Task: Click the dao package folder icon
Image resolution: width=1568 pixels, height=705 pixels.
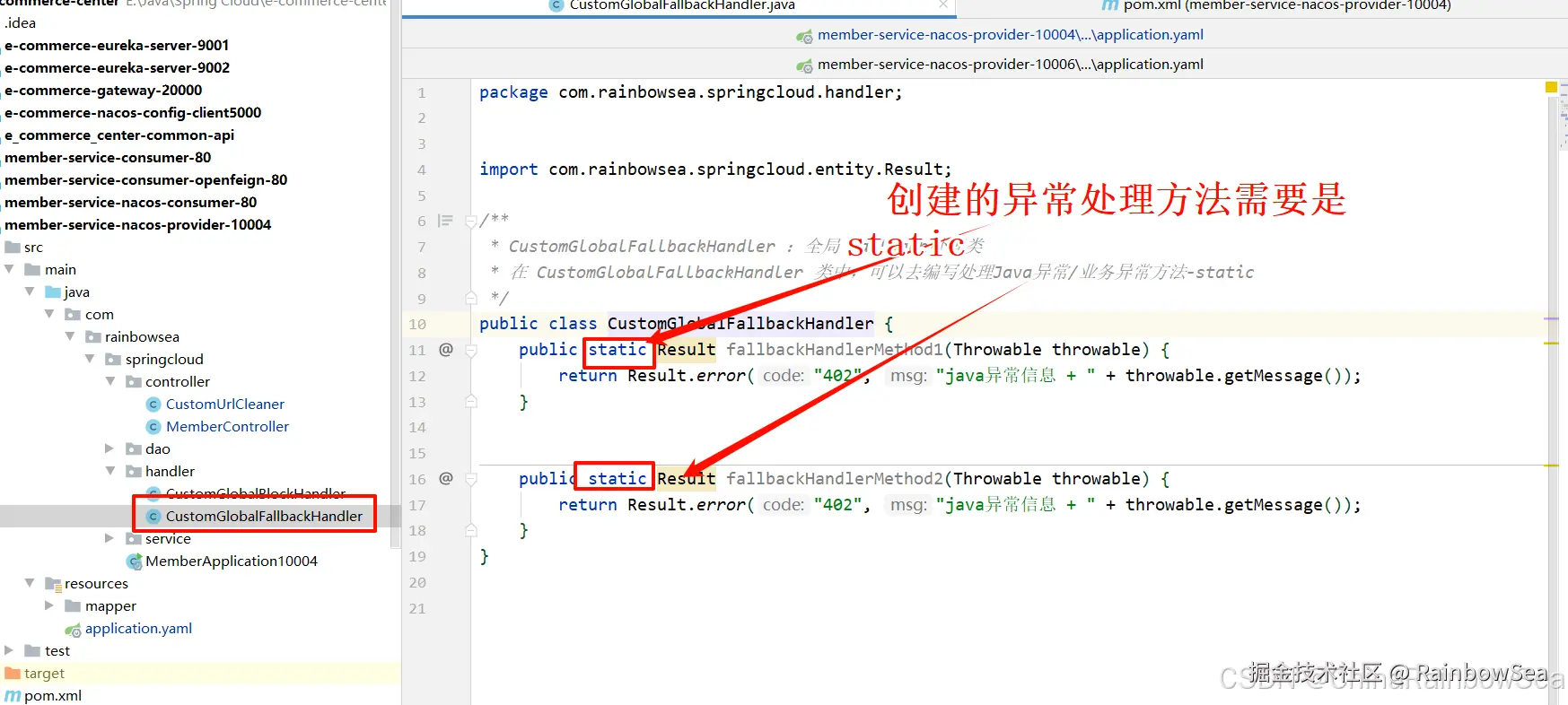Action: coord(134,448)
